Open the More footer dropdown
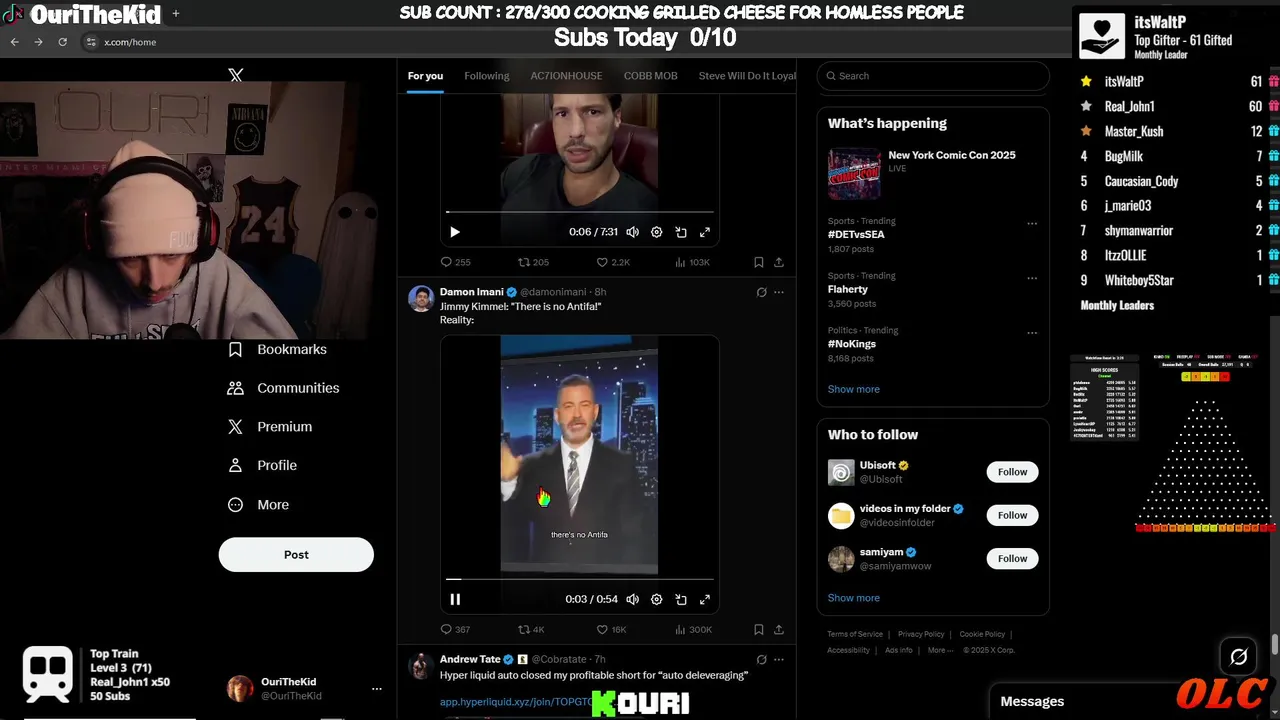Image resolution: width=1280 pixels, height=720 pixels. click(940, 650)
